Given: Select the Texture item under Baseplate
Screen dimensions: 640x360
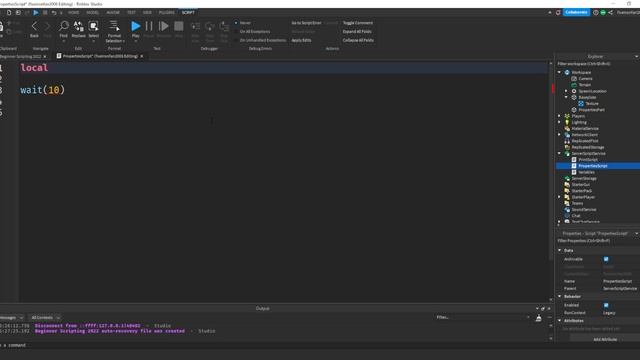Looking at the screenshot, I should point(591,103).
